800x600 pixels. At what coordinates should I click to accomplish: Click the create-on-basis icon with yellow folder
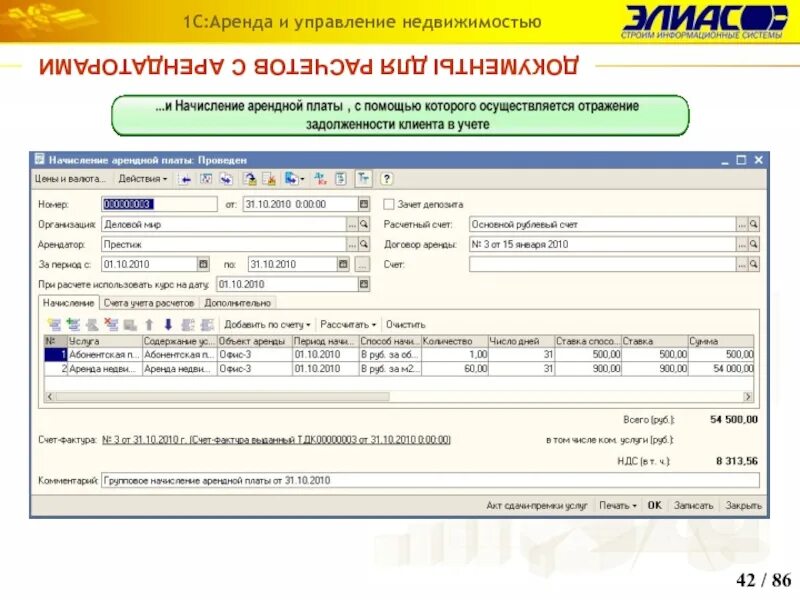pos(249,179)
